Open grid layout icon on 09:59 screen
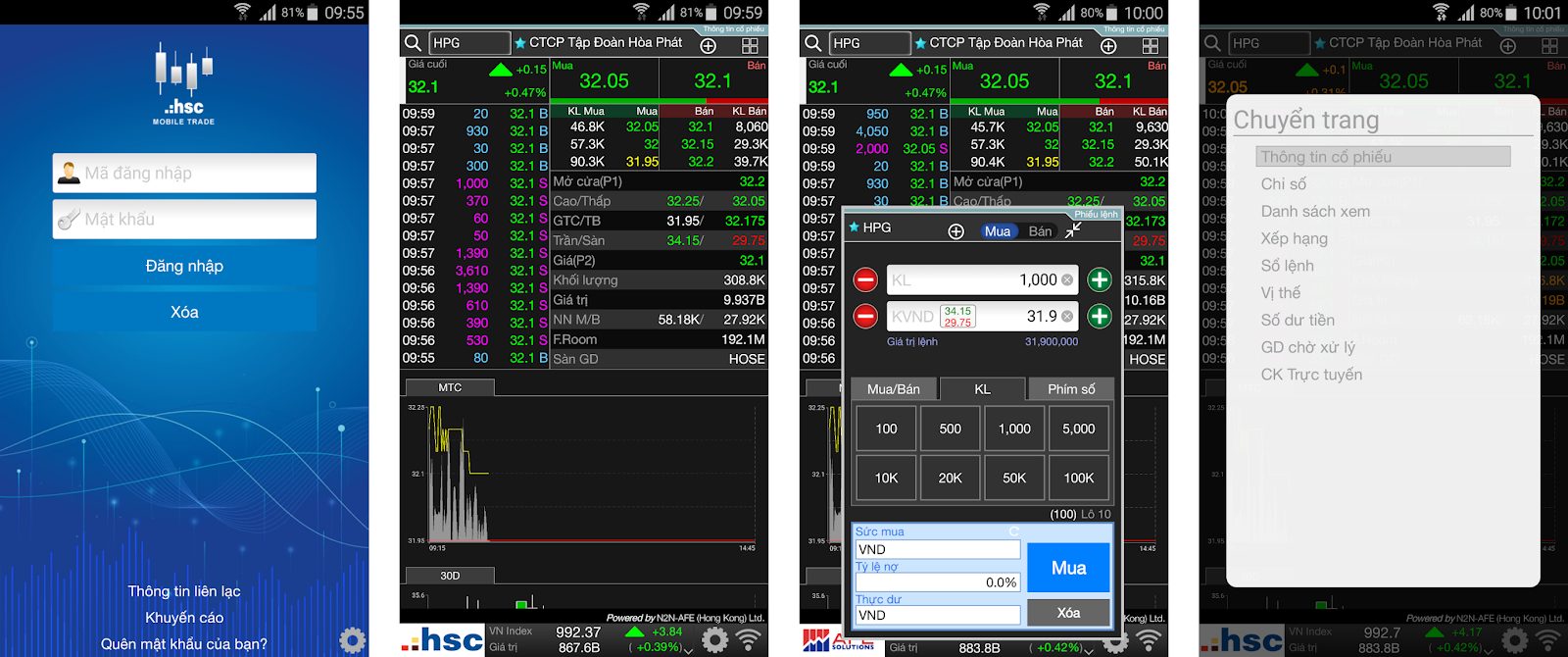 [750, 46]
